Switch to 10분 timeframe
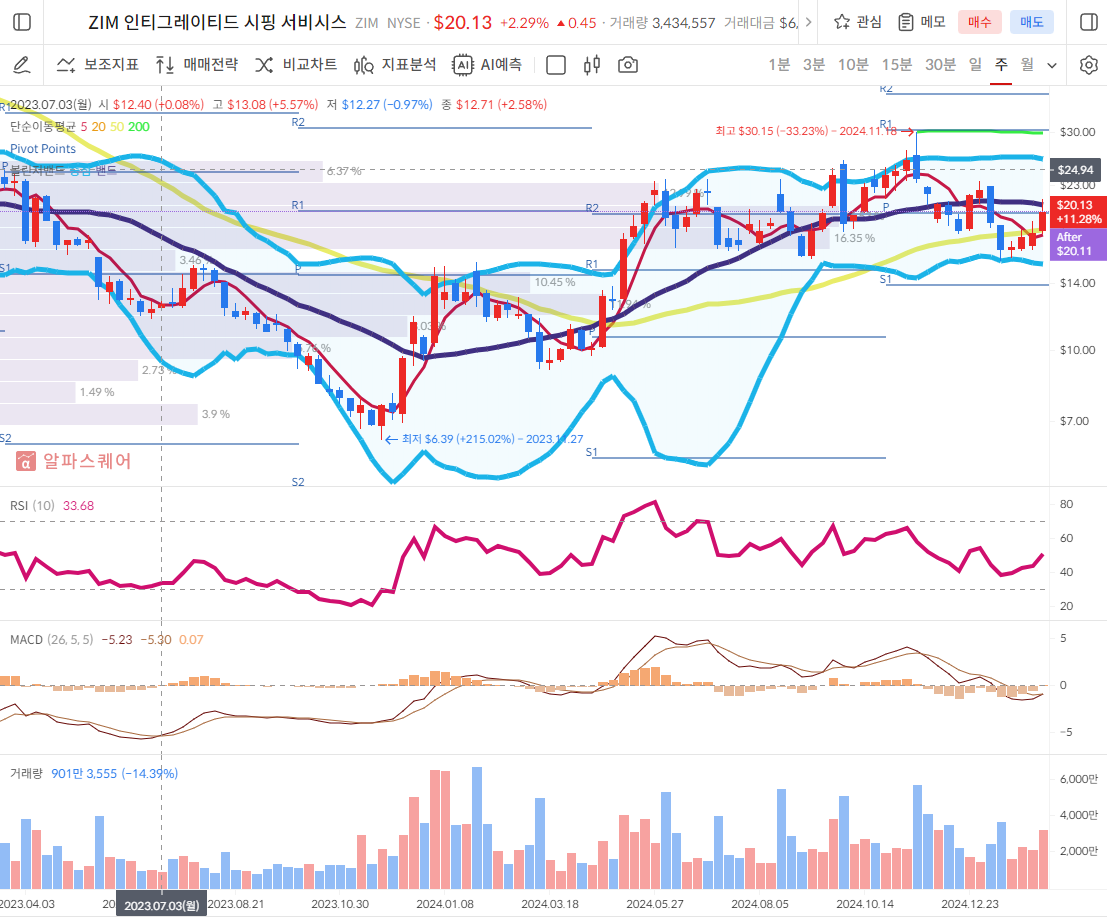 click(x=853, y=65)
